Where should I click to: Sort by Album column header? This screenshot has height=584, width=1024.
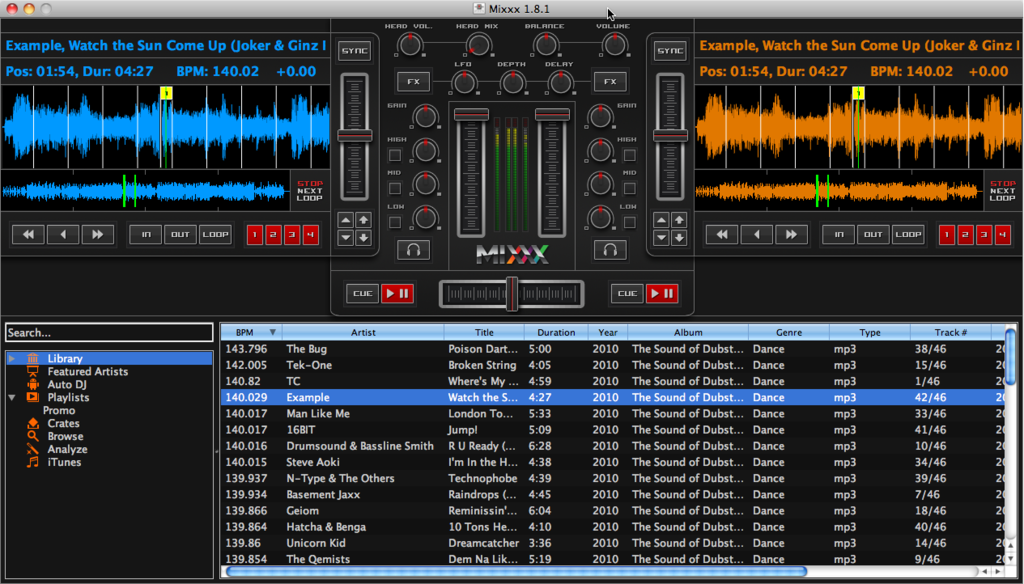click(688, 333)
